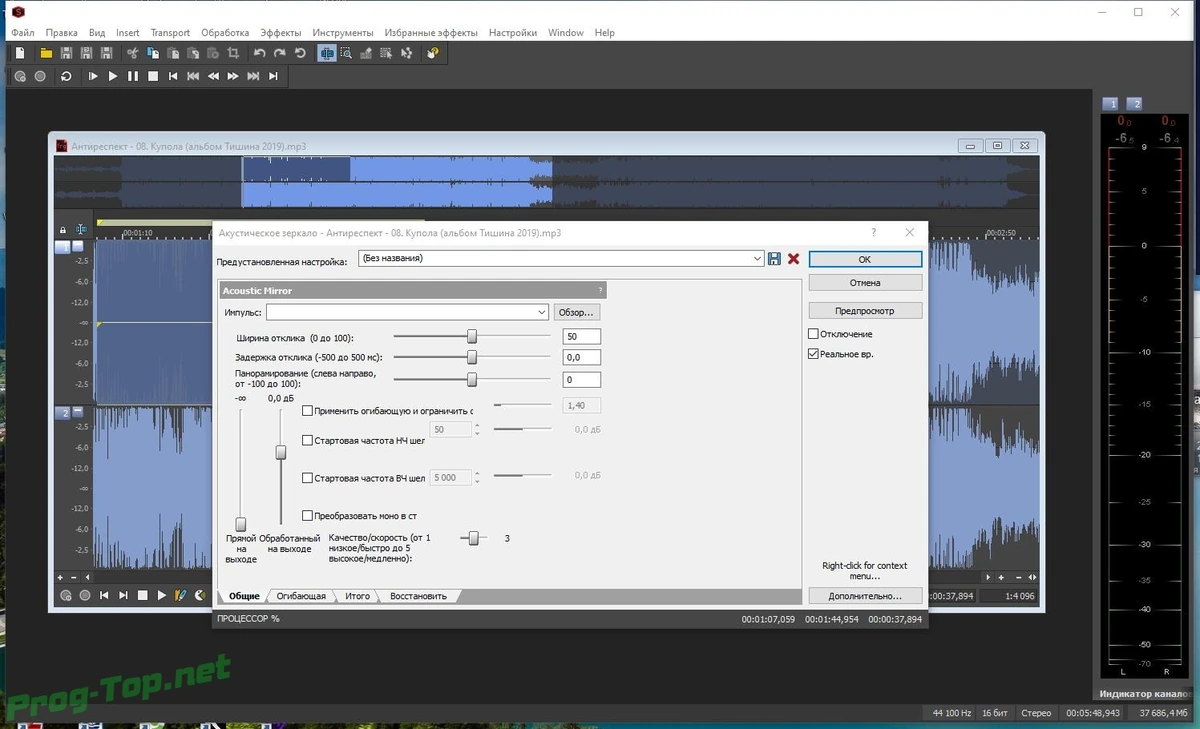This screenshot has height=729, width=1200.
Task: Click the Задержка отклика slider
Action: click(x=472, y=356)
